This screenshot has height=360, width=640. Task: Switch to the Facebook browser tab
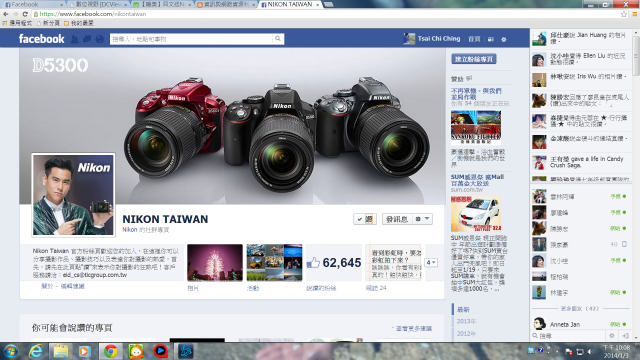tap(33, 4)
